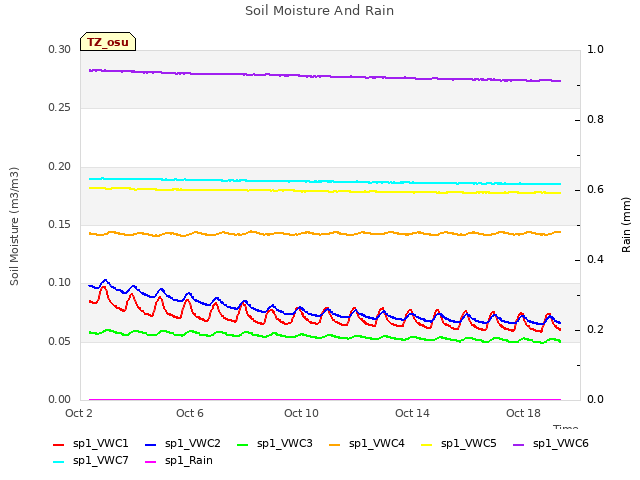
Task: Click the 0.05 left axis tick label
Action: click(x=60, y=341)
